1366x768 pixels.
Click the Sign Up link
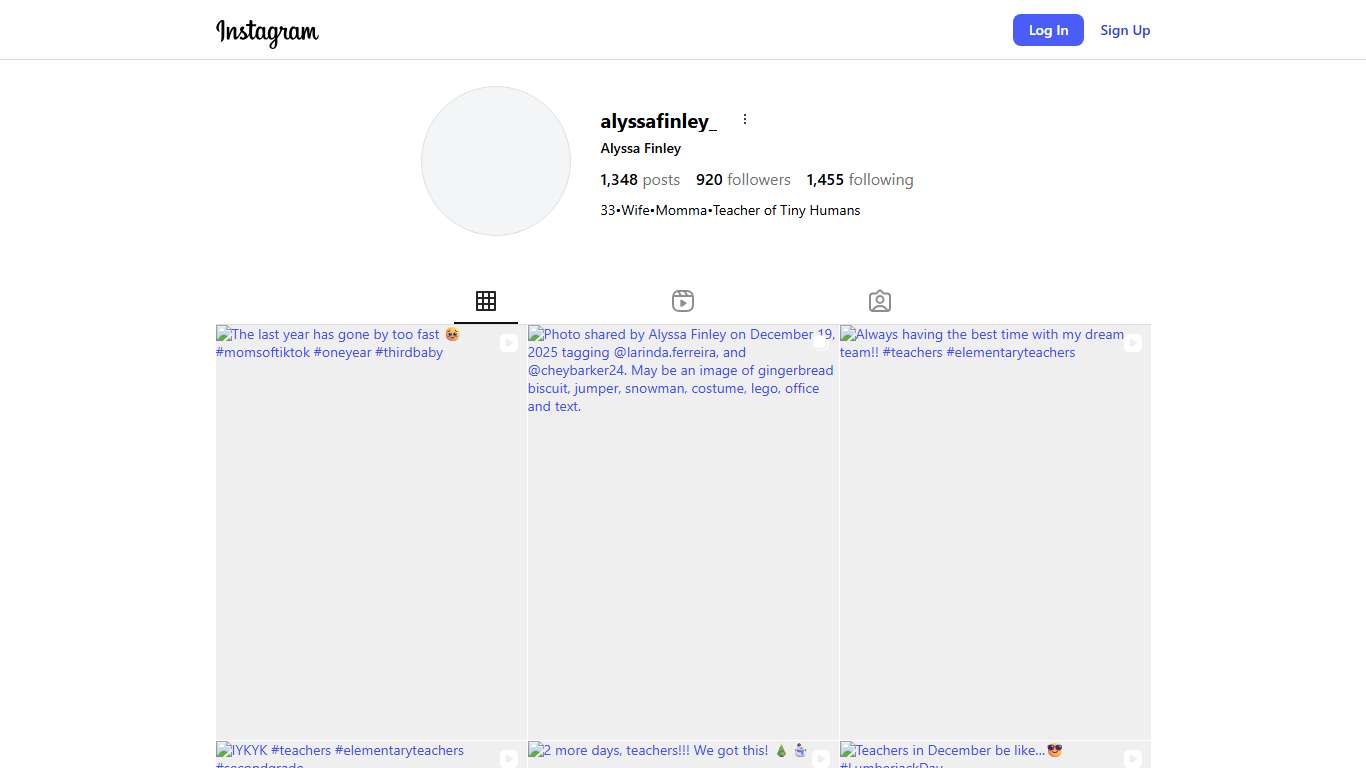coord(1125,30)
